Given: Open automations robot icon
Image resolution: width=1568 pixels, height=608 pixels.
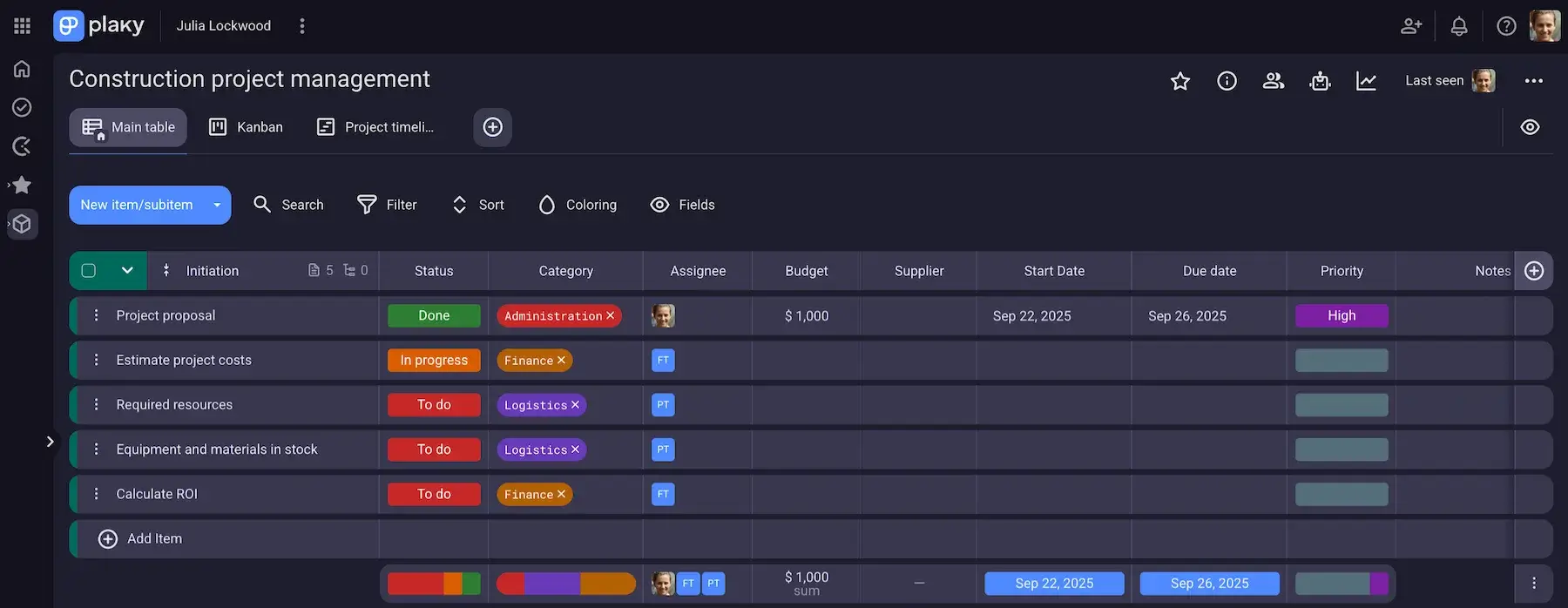Looking at the screenshot, I should point(1320,81).
